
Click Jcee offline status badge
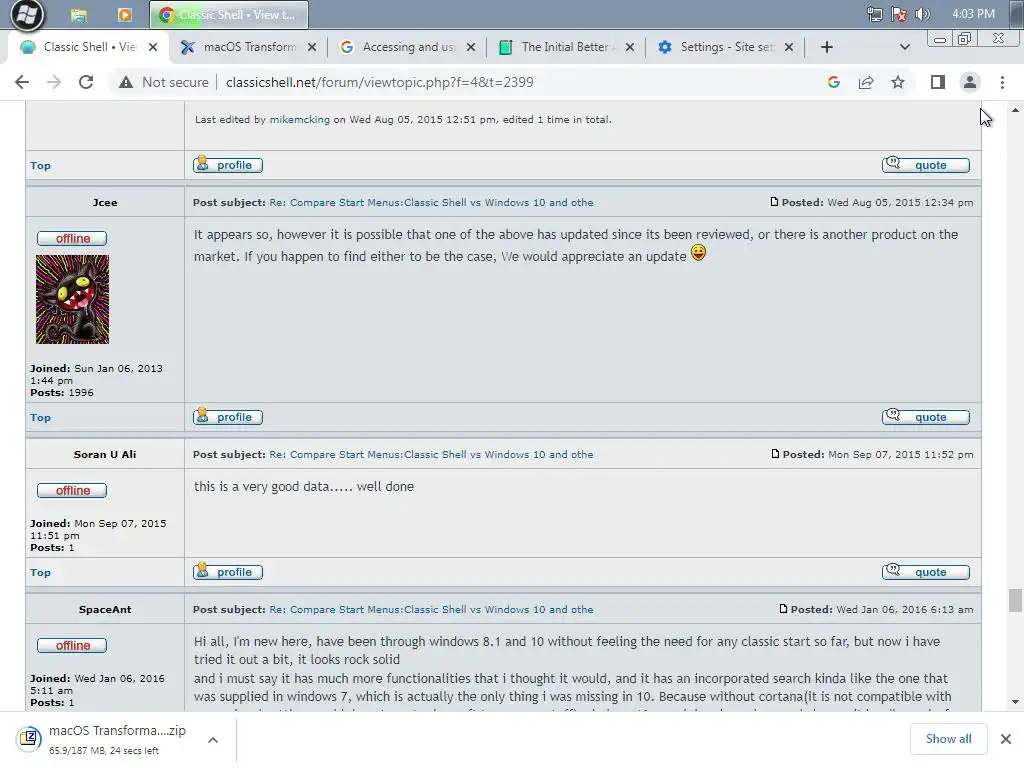pos(72,238)
